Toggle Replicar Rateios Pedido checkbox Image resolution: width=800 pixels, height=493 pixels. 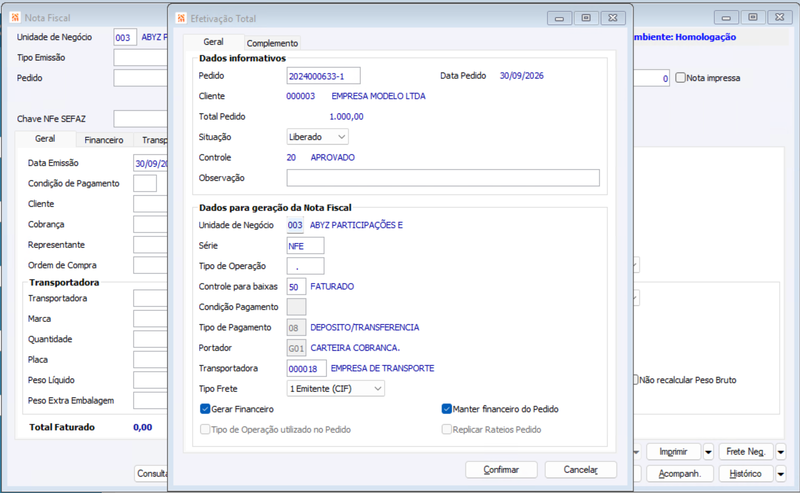click(446, 429)
